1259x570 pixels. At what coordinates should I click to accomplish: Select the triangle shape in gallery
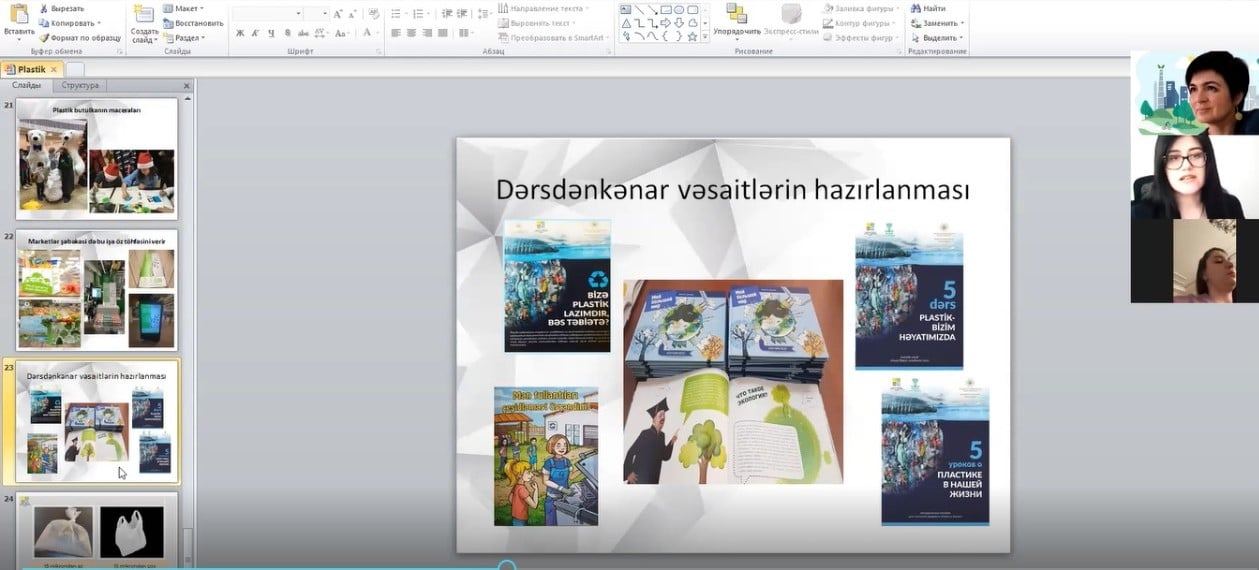tap(626, 23)
